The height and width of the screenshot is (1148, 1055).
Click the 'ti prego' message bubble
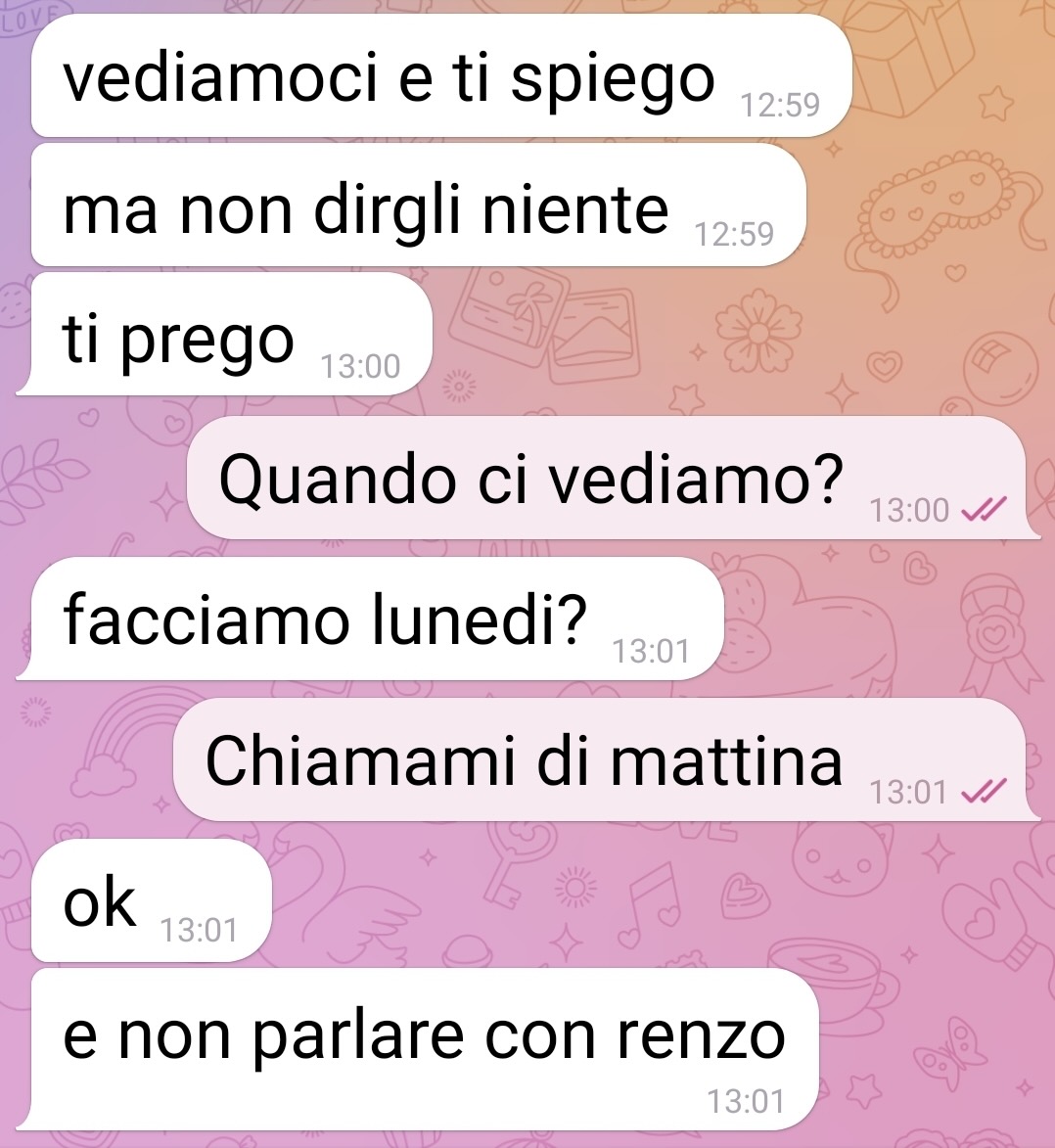[x=225, y=334]
